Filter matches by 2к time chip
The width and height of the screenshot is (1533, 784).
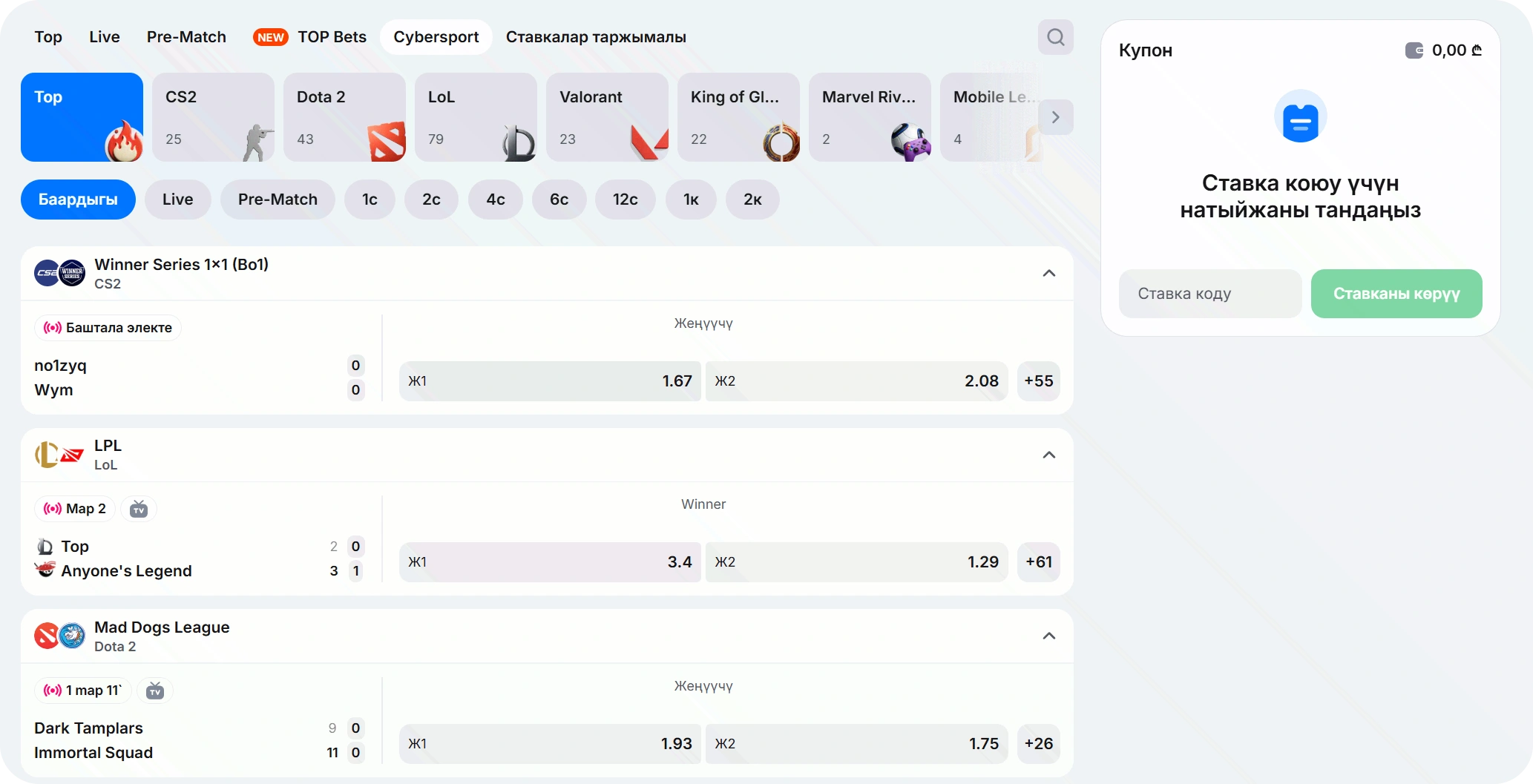[x=752, y=200]
